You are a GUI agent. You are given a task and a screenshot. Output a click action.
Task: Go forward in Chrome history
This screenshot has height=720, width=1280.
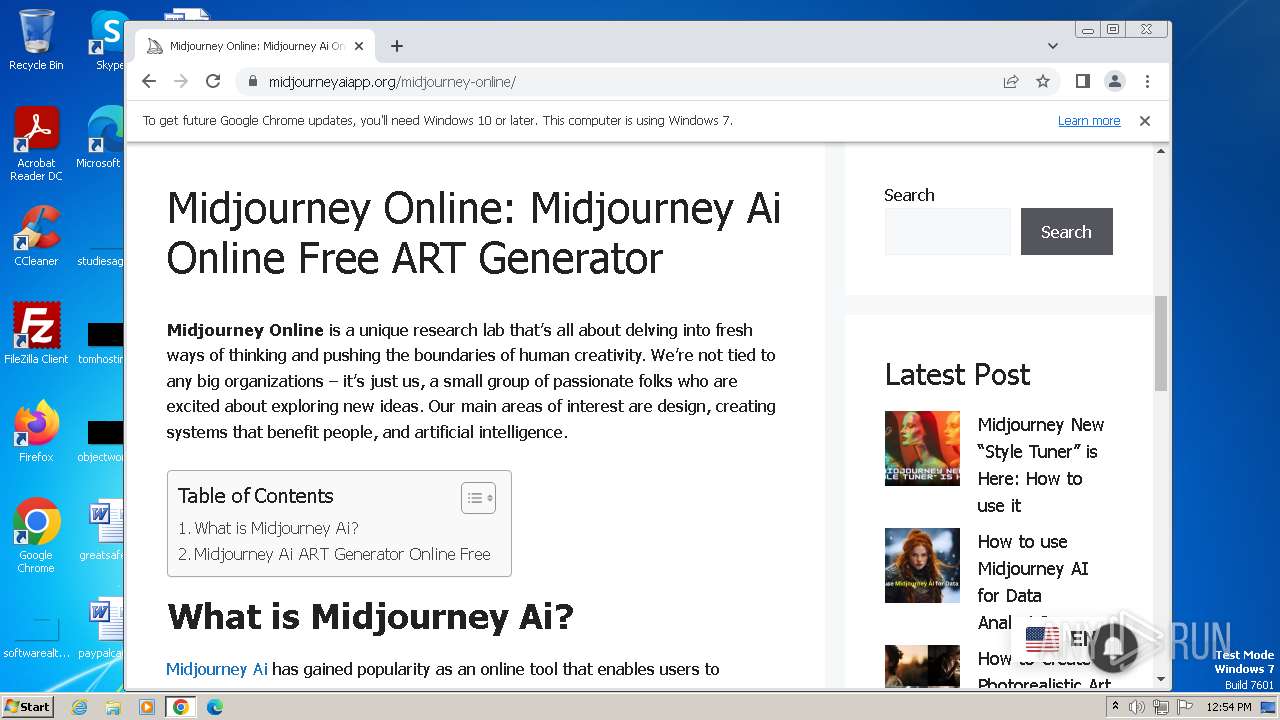(181, 82)
